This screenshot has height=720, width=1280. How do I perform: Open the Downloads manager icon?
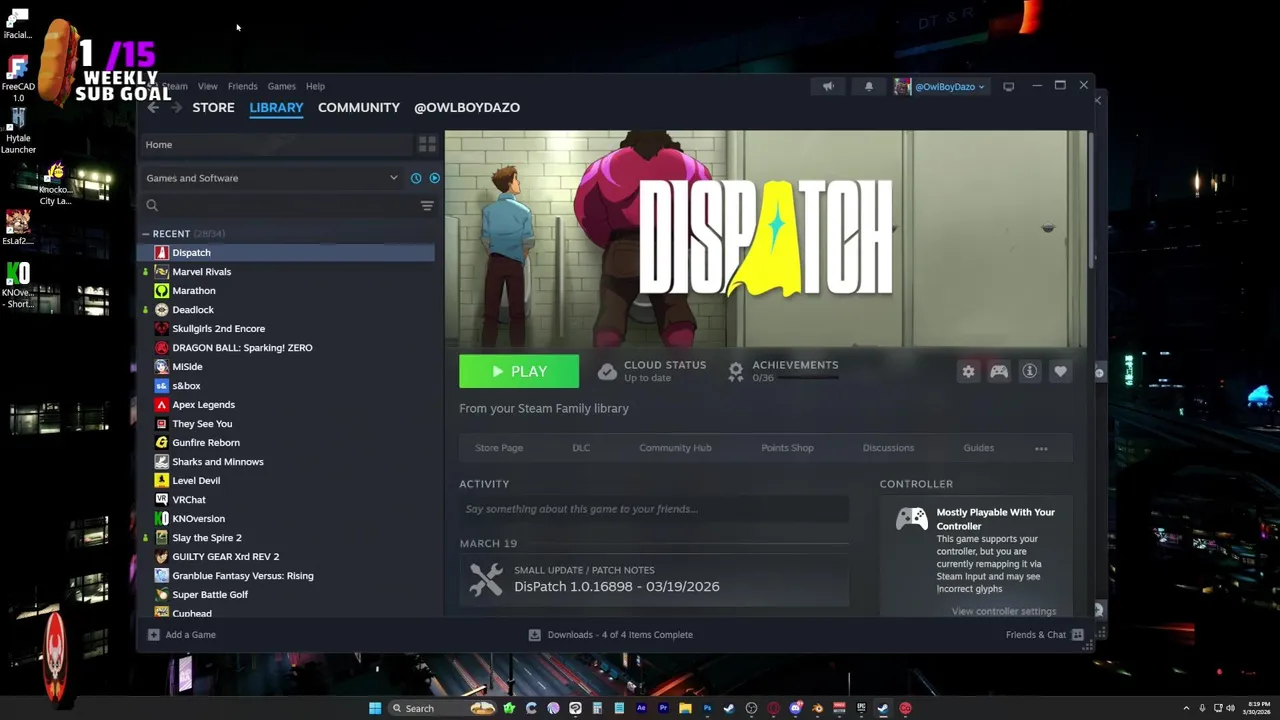pos(534,635)
